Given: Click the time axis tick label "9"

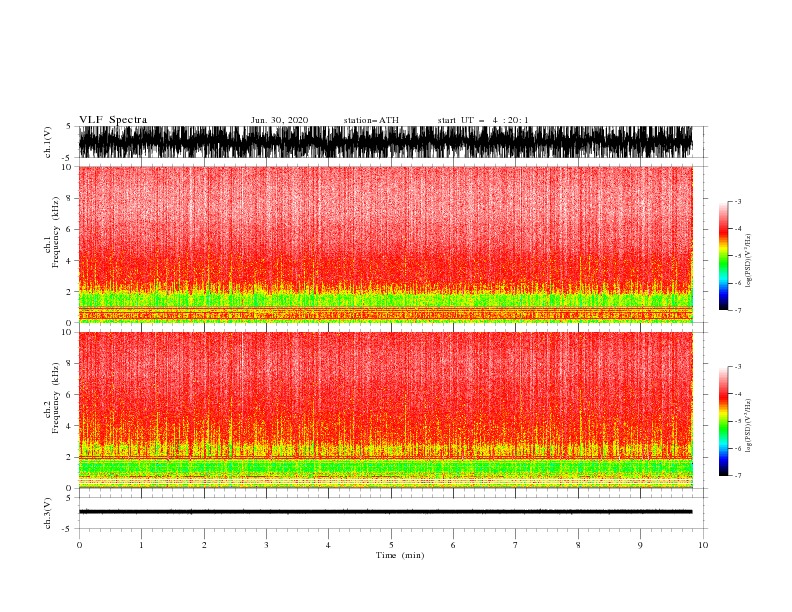Looking at the screenshot, I should (640, 545).
